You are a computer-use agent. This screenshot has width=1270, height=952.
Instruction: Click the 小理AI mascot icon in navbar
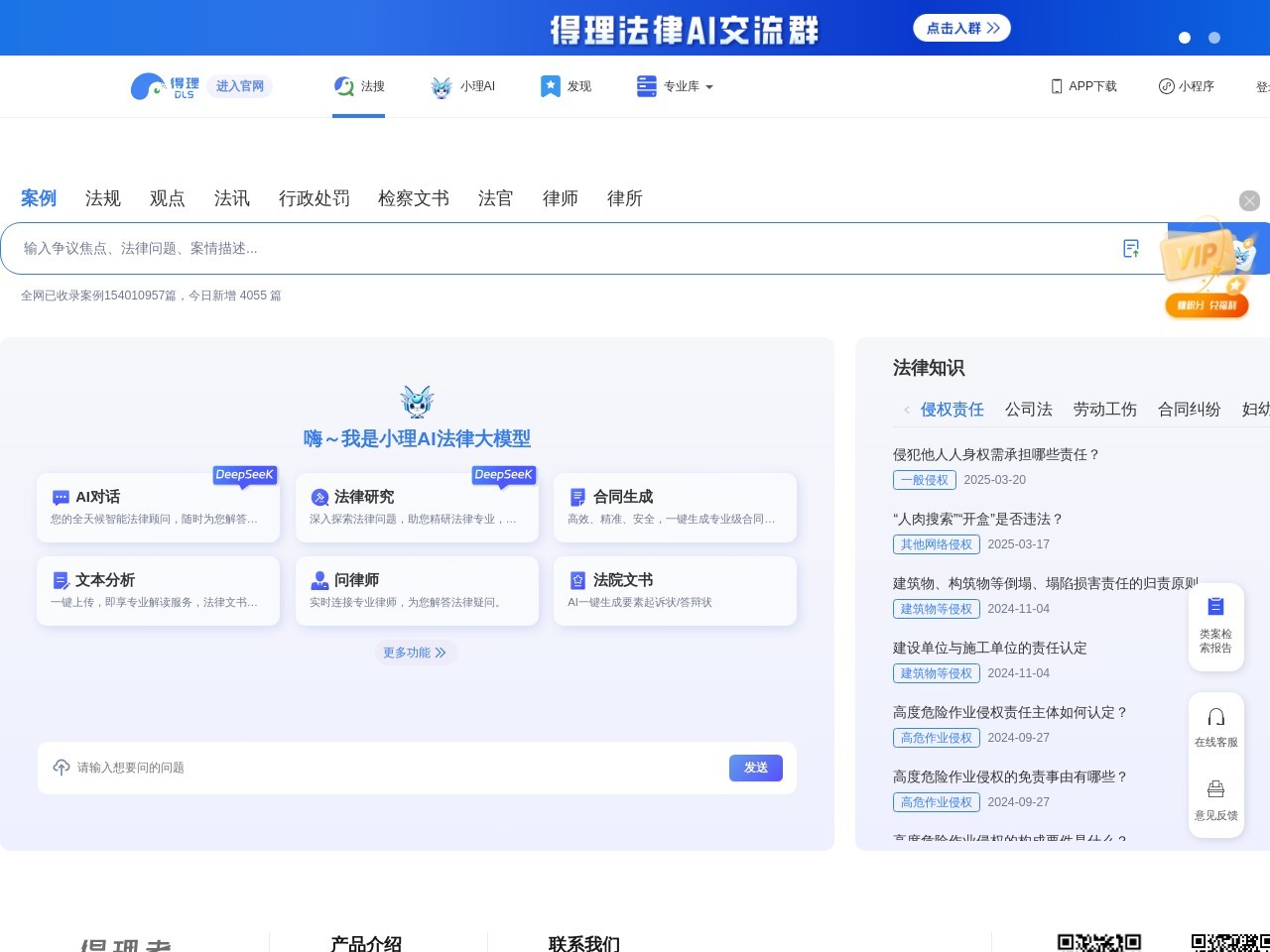click(441, 86)
